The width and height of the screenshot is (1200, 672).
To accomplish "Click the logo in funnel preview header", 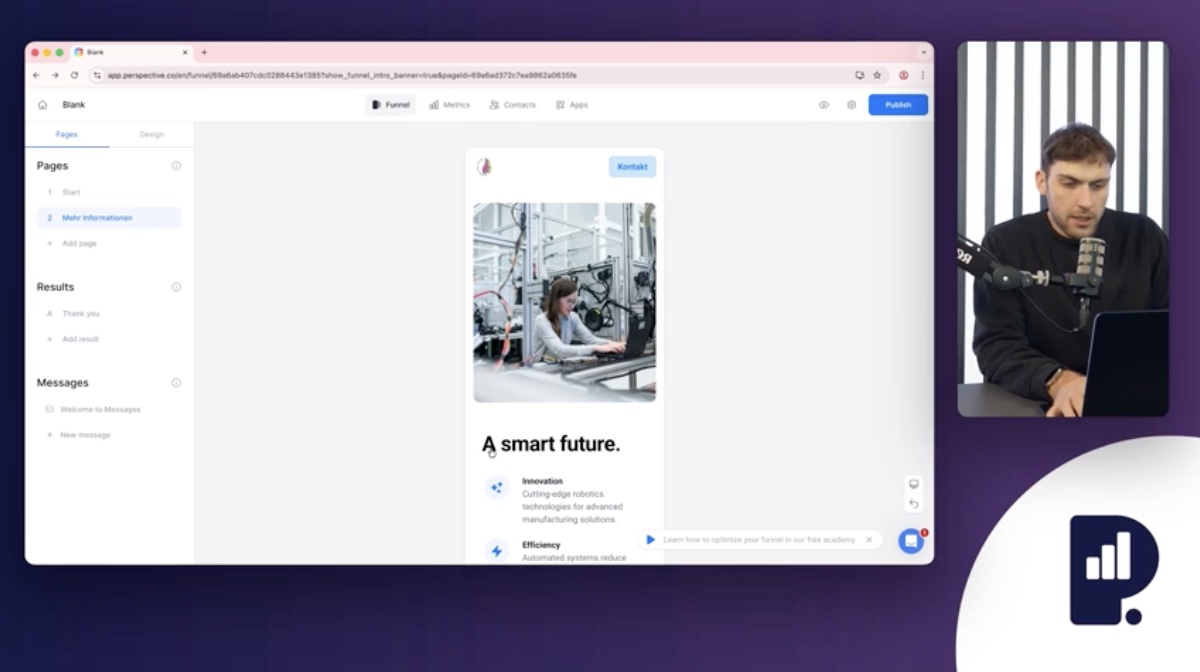I will [x=484, y=167].
